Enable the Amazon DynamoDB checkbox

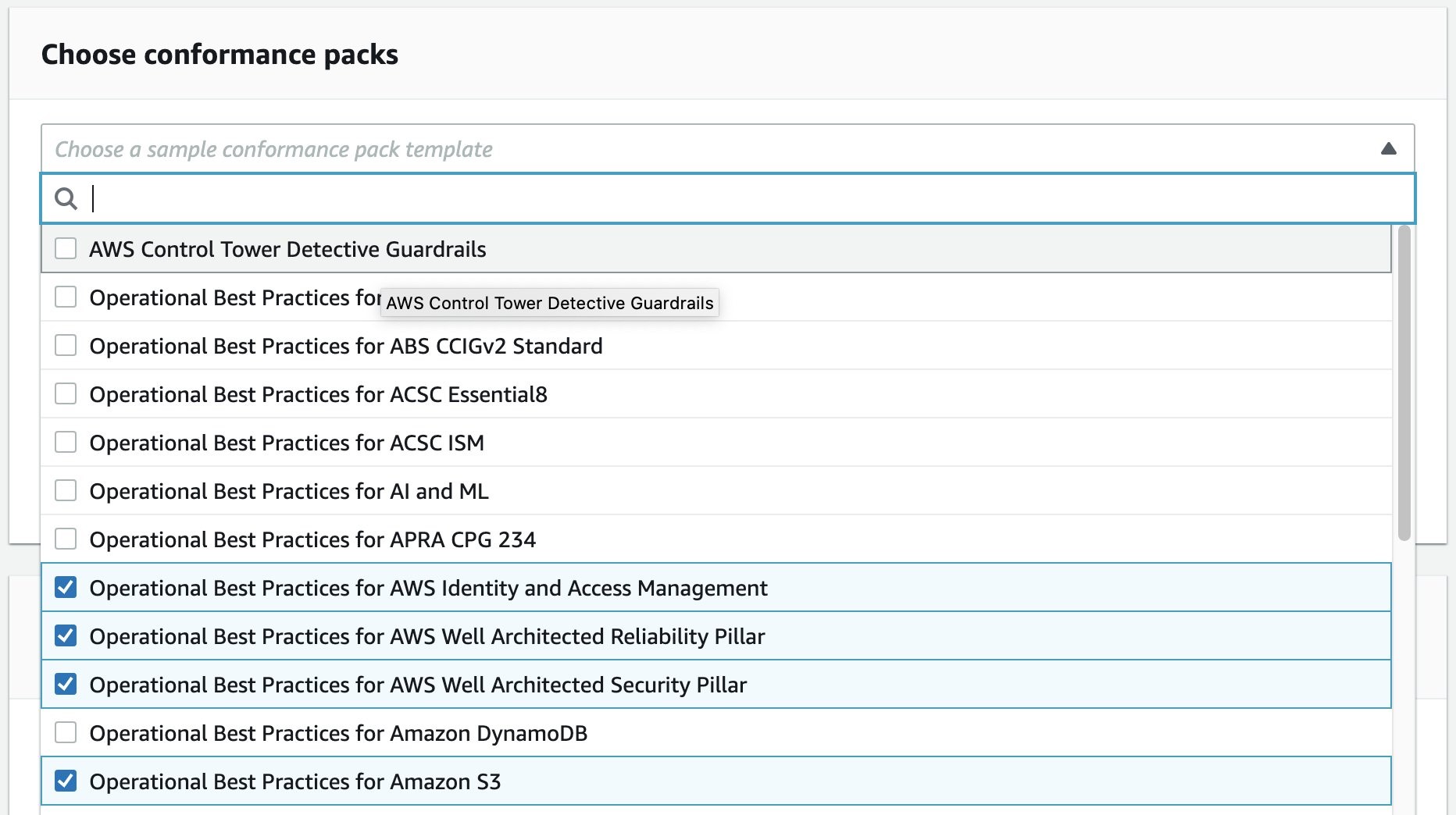(66, 733)
